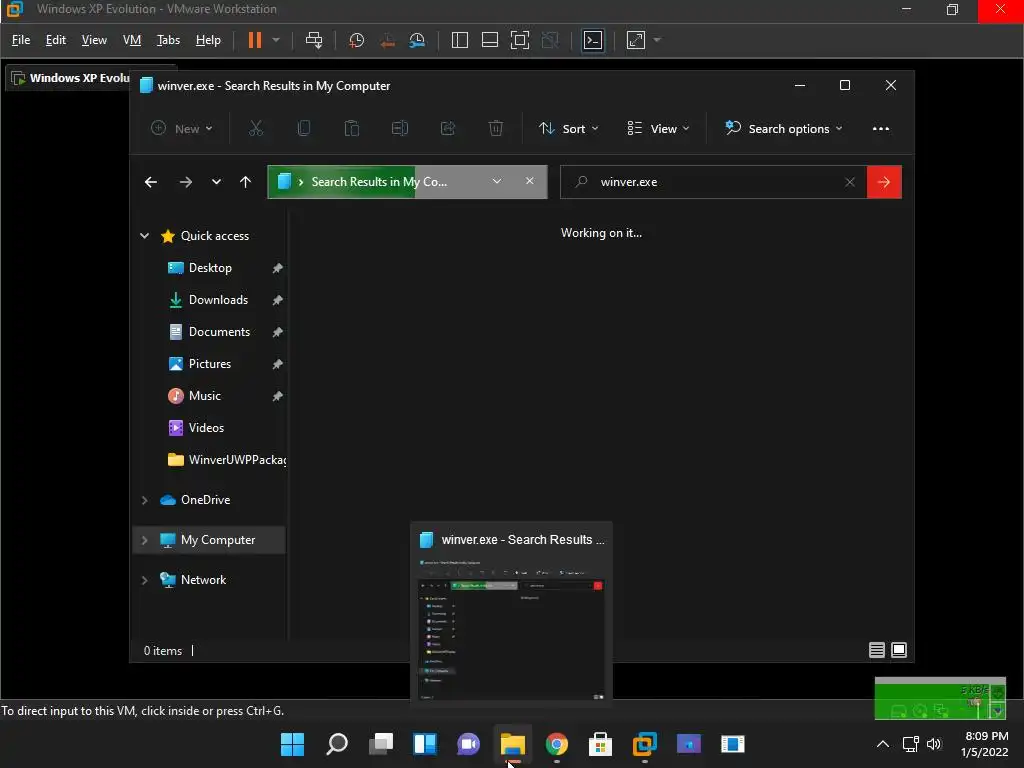Click Send Ctrl+Alt+Del icon in VMware toolbar
Screen dimensions: 1024x768
(x=314, y=40)
